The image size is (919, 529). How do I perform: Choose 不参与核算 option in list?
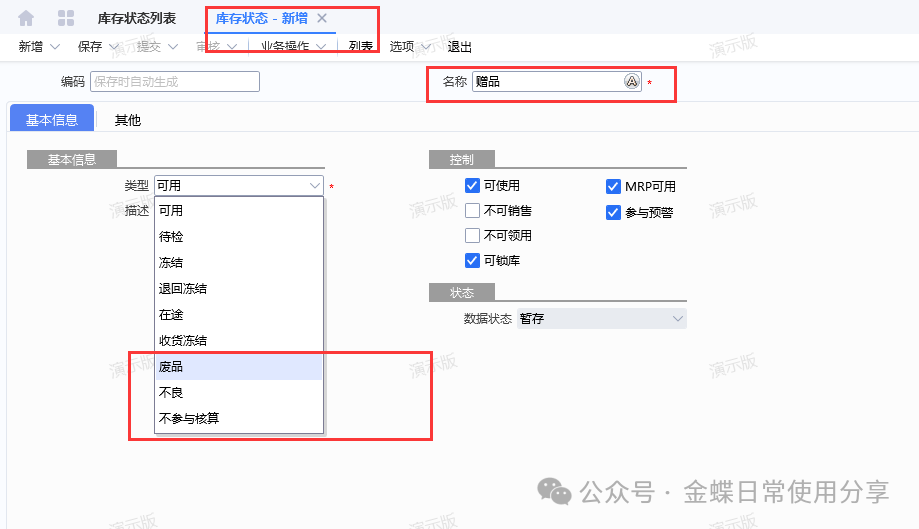[189, 419]
